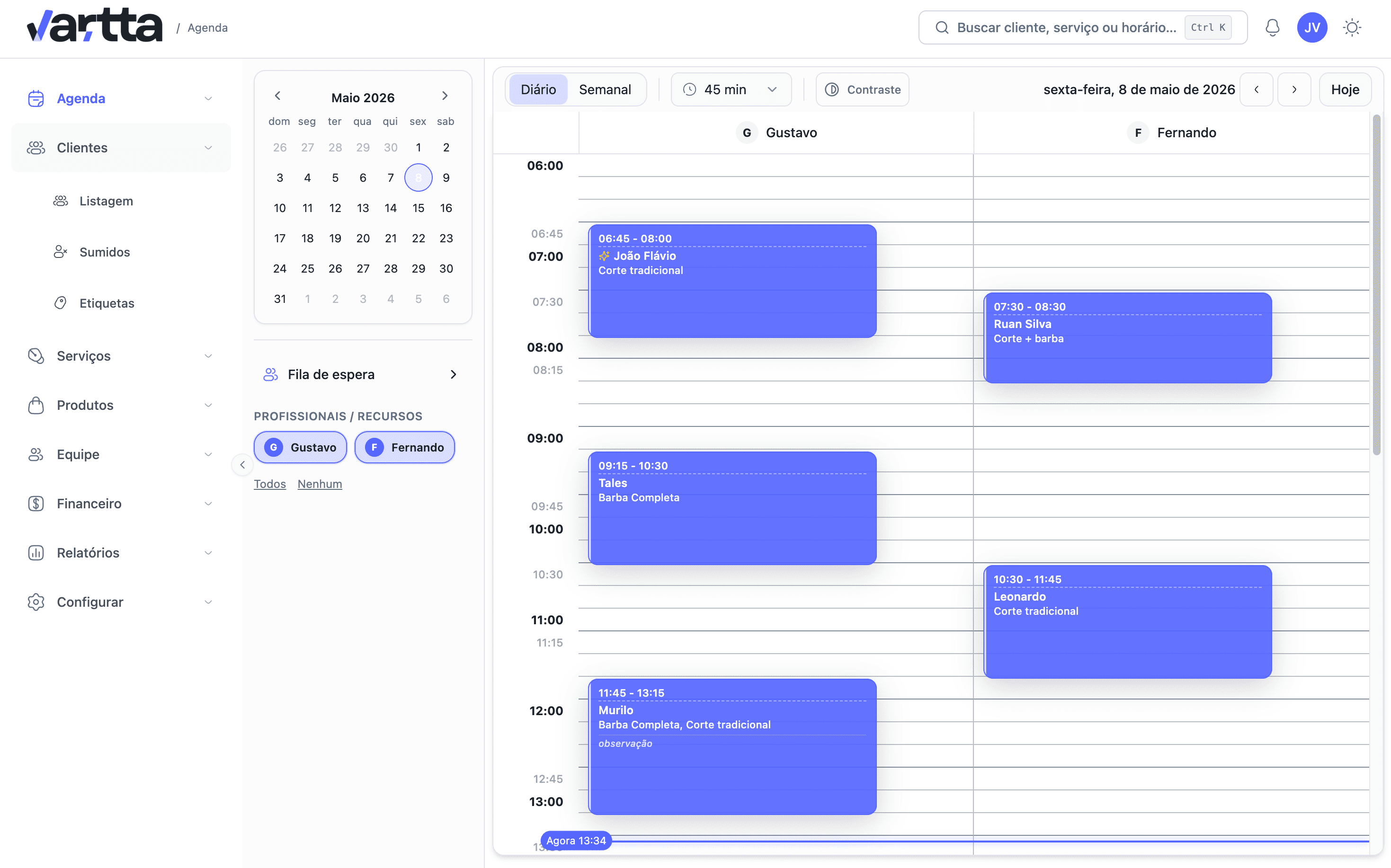Viewport: 1391px width, 868px height.
Task: Click the sparkle icon beside João Flávio
Action: pos(604,256)
